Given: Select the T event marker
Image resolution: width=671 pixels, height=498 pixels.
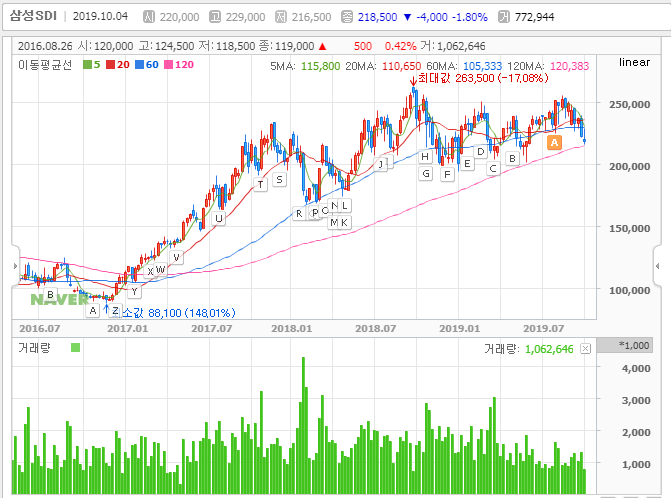Looking at the screenshot, I should point(260,184).
